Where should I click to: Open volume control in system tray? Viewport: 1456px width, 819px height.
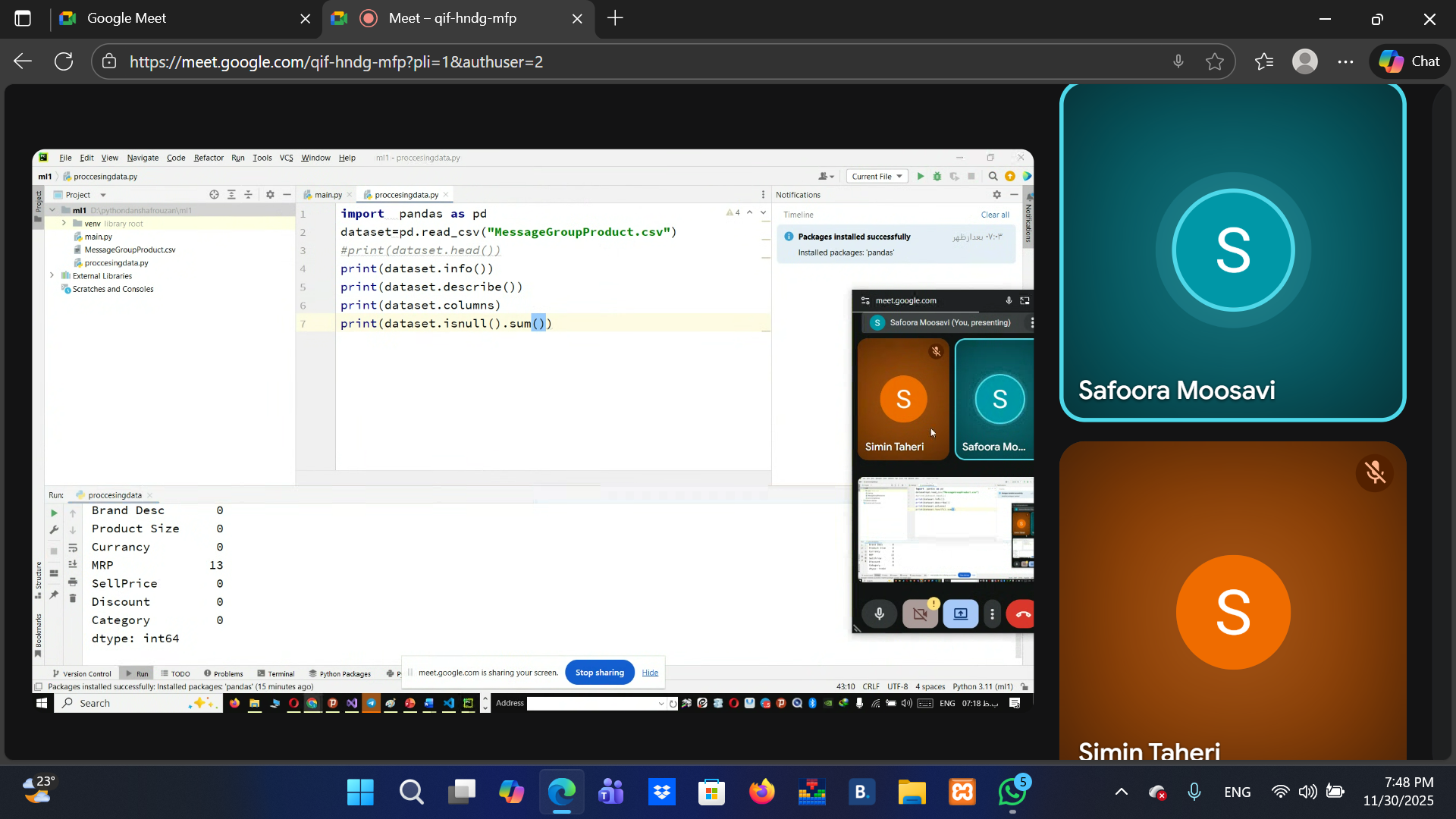[1307, 792]
